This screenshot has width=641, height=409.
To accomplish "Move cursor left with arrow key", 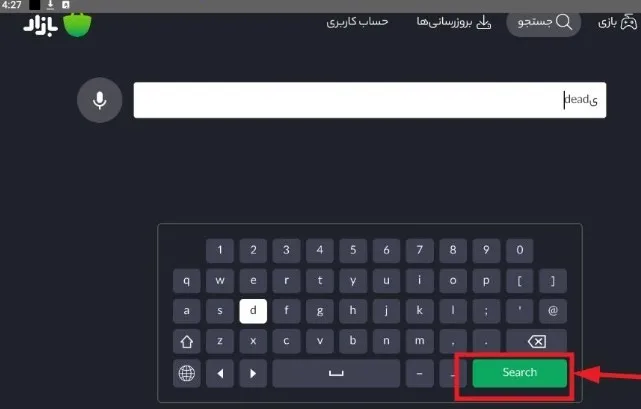I will tap(220, 373).
